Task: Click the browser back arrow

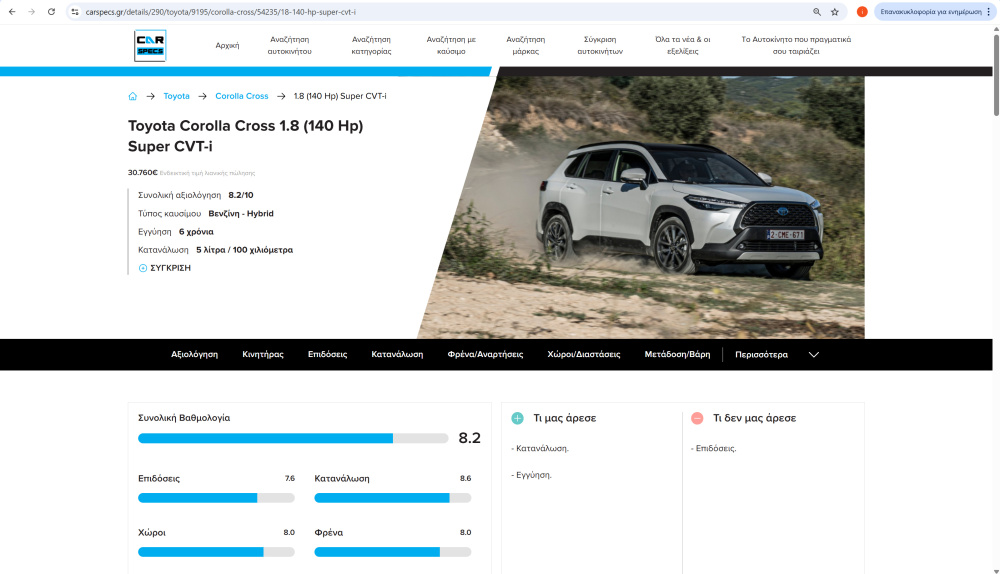Action: tap(11, 12)
